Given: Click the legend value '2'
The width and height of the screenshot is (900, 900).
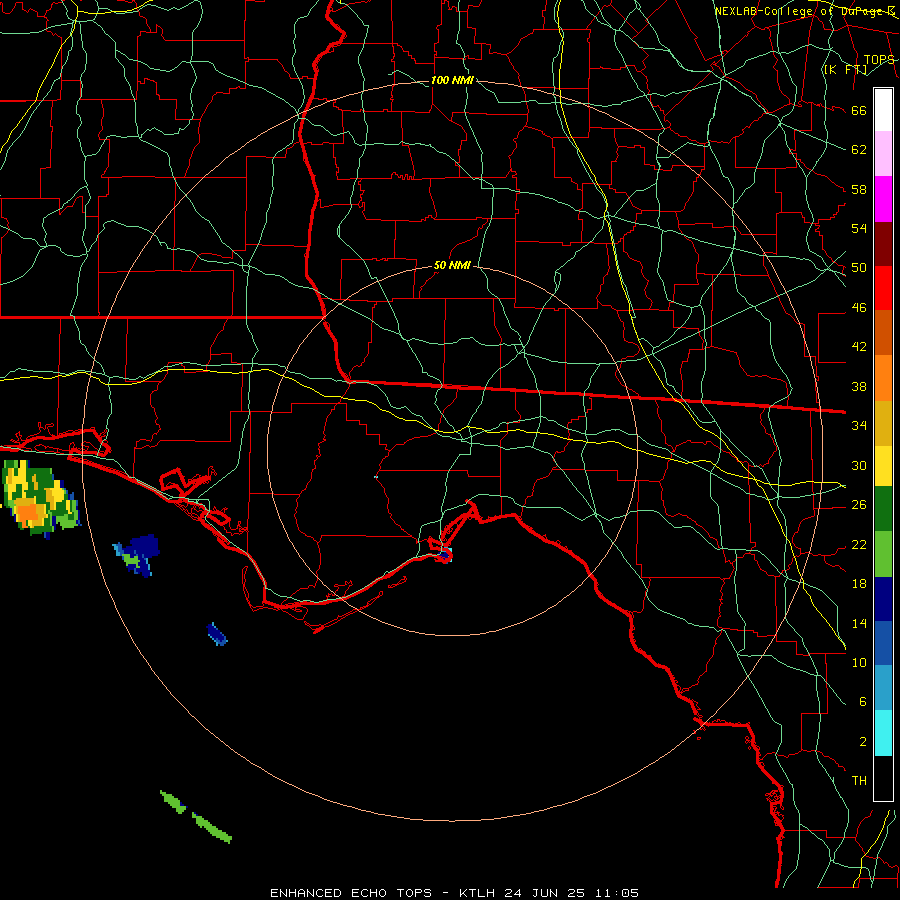Looking at the screenshot, I should click(863, 742).
